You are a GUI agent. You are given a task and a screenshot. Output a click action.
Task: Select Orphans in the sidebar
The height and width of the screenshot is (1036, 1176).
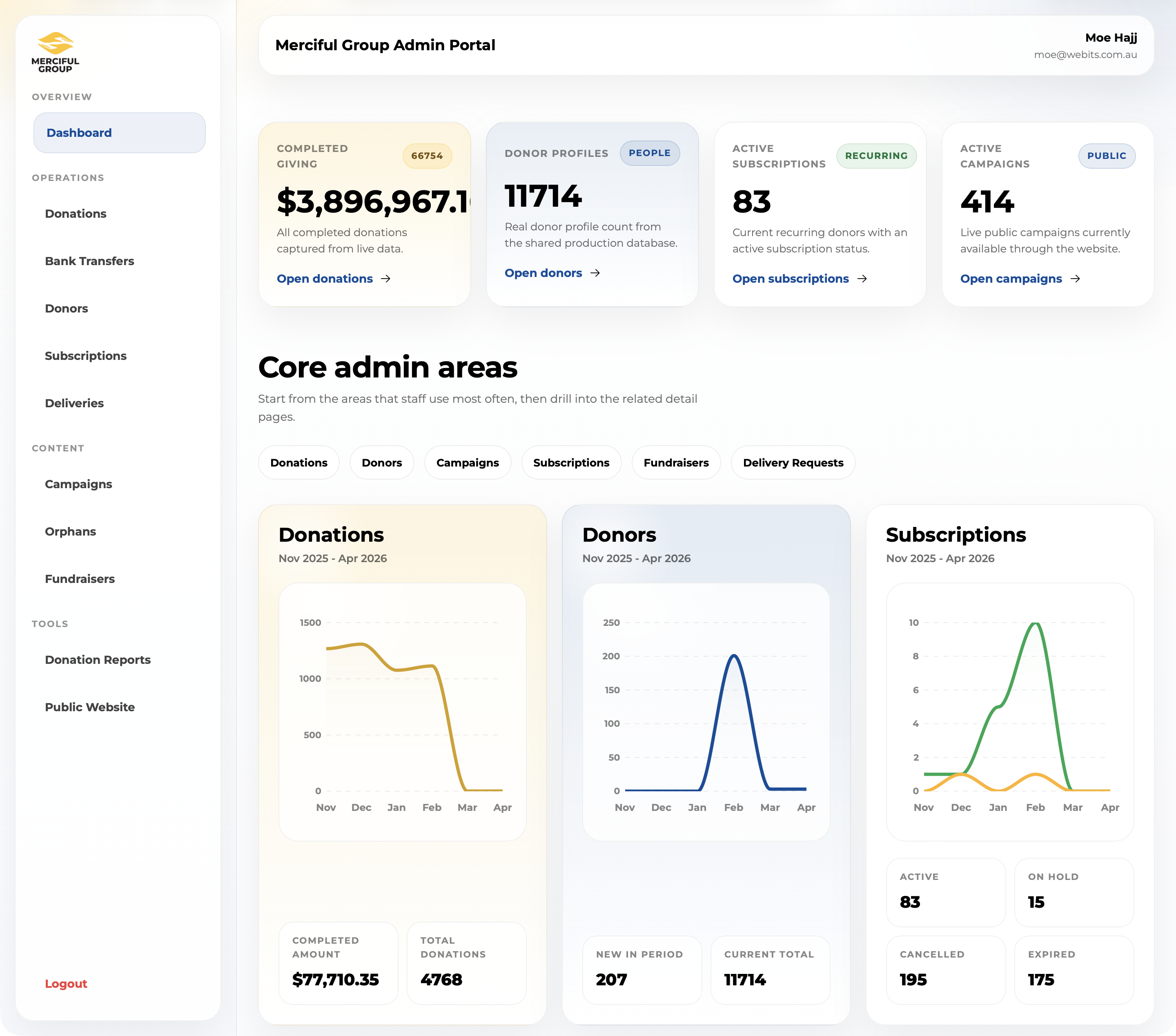pos(70,531)
